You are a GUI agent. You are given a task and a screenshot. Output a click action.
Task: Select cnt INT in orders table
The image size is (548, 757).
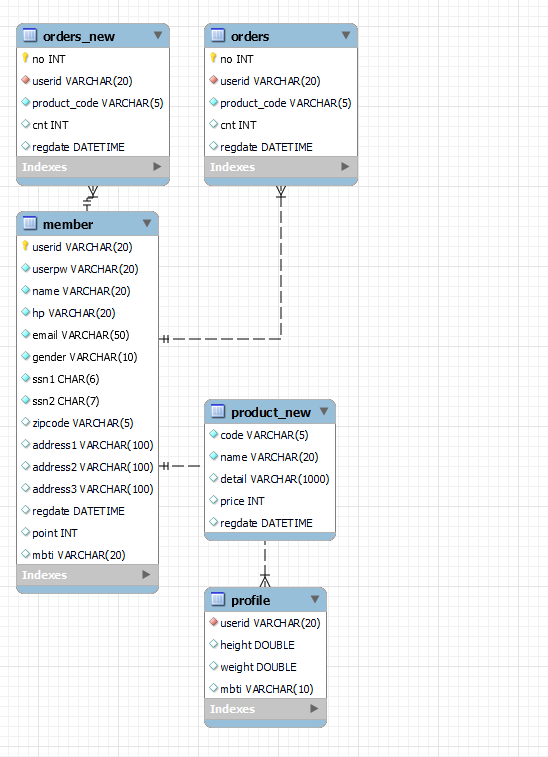coord(238,125)
